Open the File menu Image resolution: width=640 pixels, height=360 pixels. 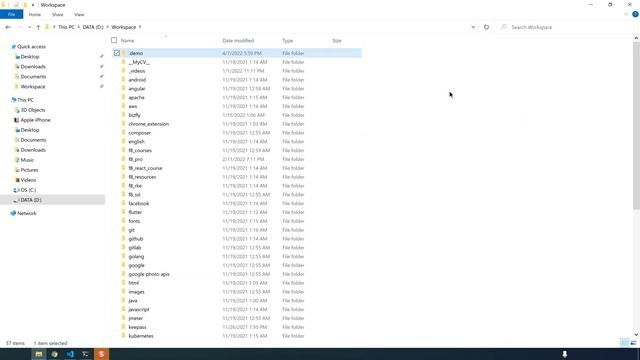pyautogui.click(x=11, y=14)
